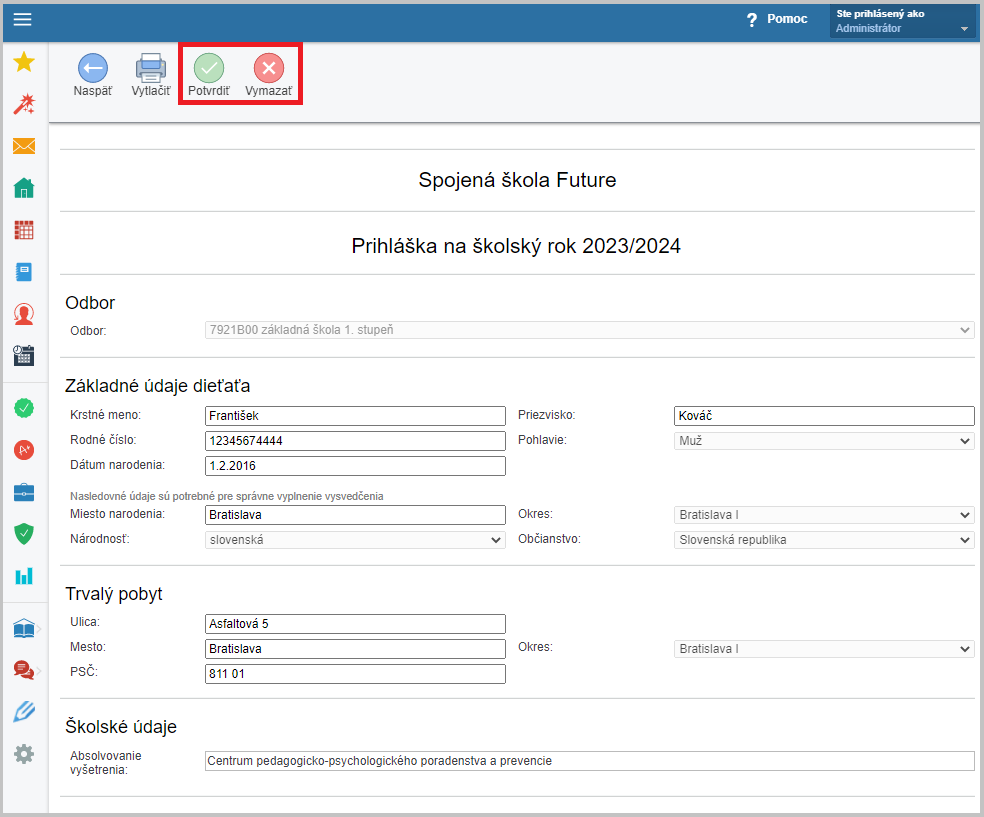Expand the Odbor dropdown
The image size is (984, 817).
coord(589,330)
